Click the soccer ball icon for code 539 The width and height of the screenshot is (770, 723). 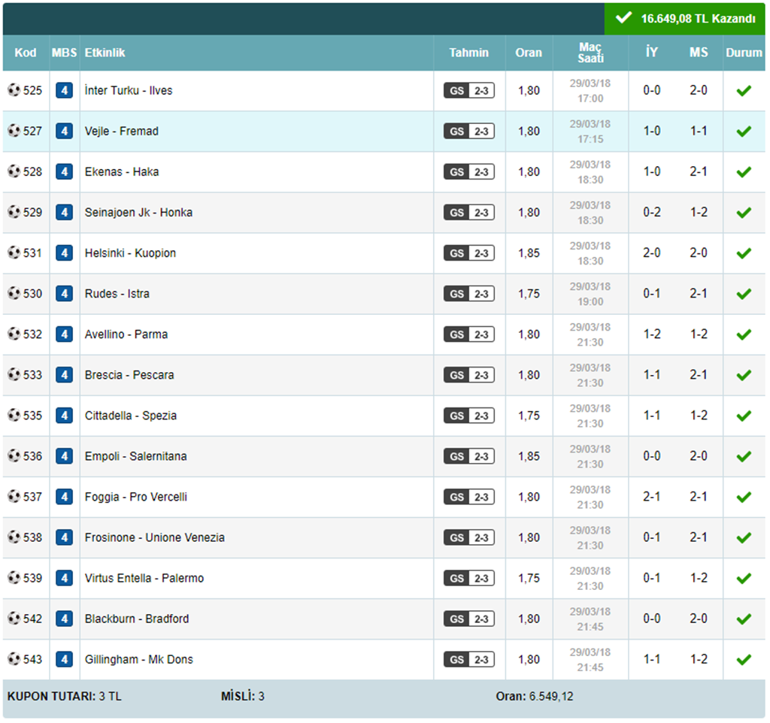(14, 578)
